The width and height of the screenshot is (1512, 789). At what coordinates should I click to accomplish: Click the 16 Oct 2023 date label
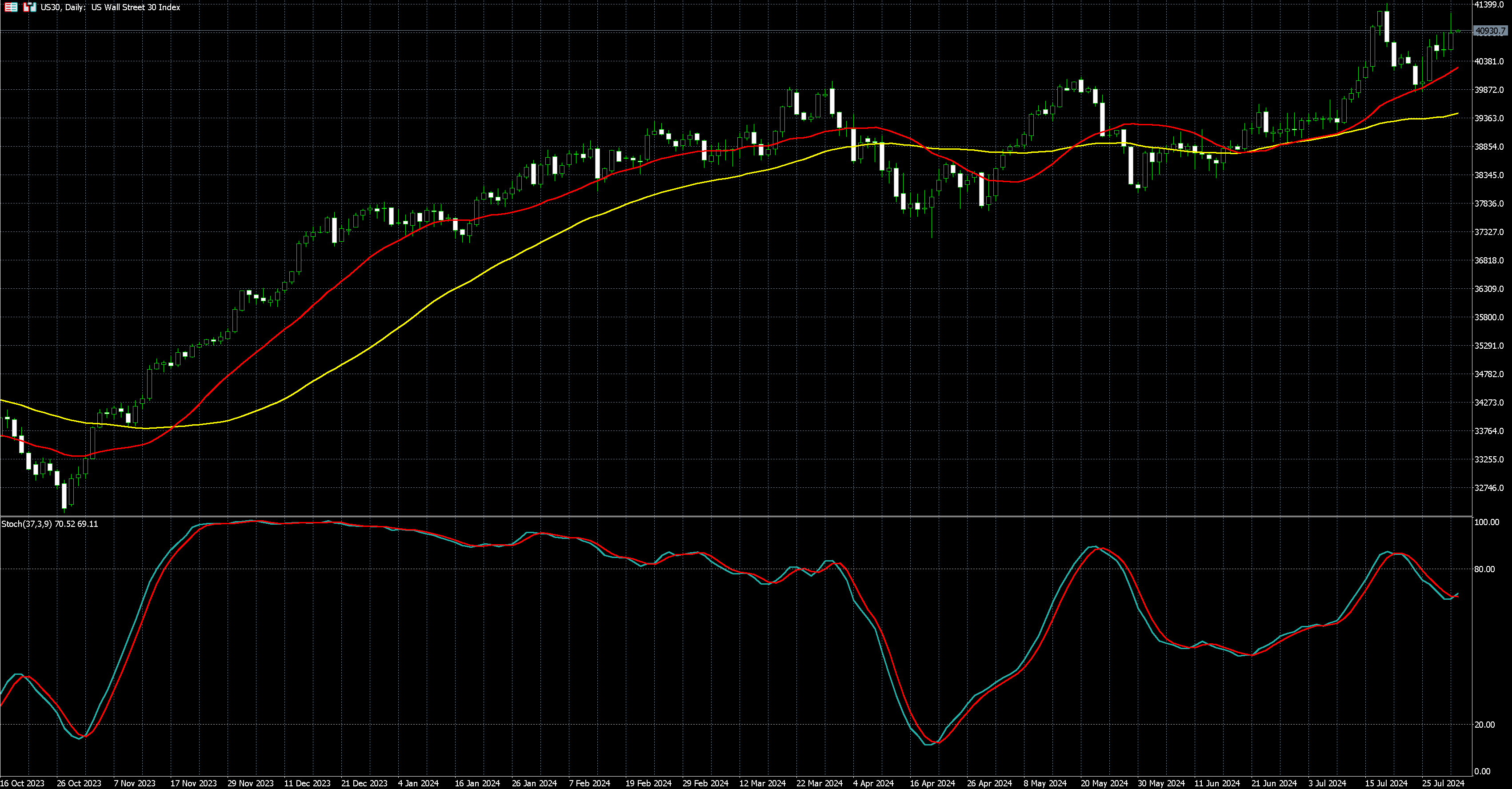(x=22, y=783)
